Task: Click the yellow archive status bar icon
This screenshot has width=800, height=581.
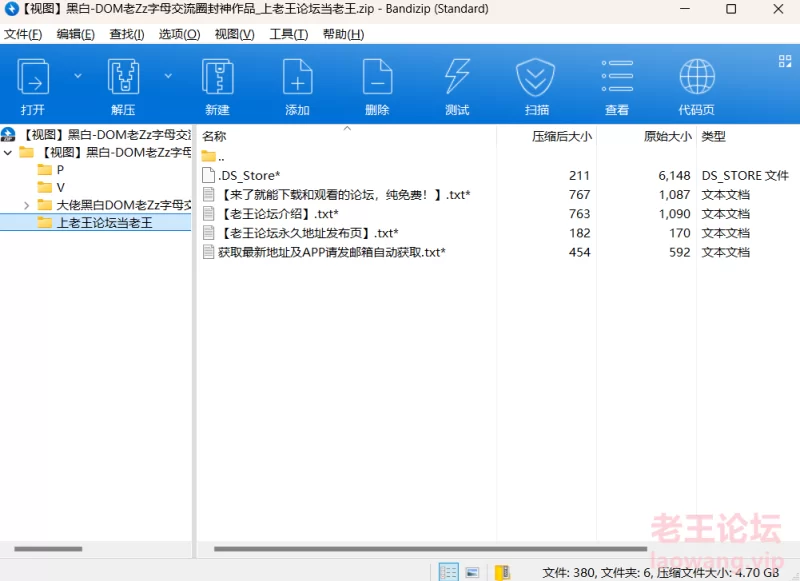Action: [x=503, y=572]
